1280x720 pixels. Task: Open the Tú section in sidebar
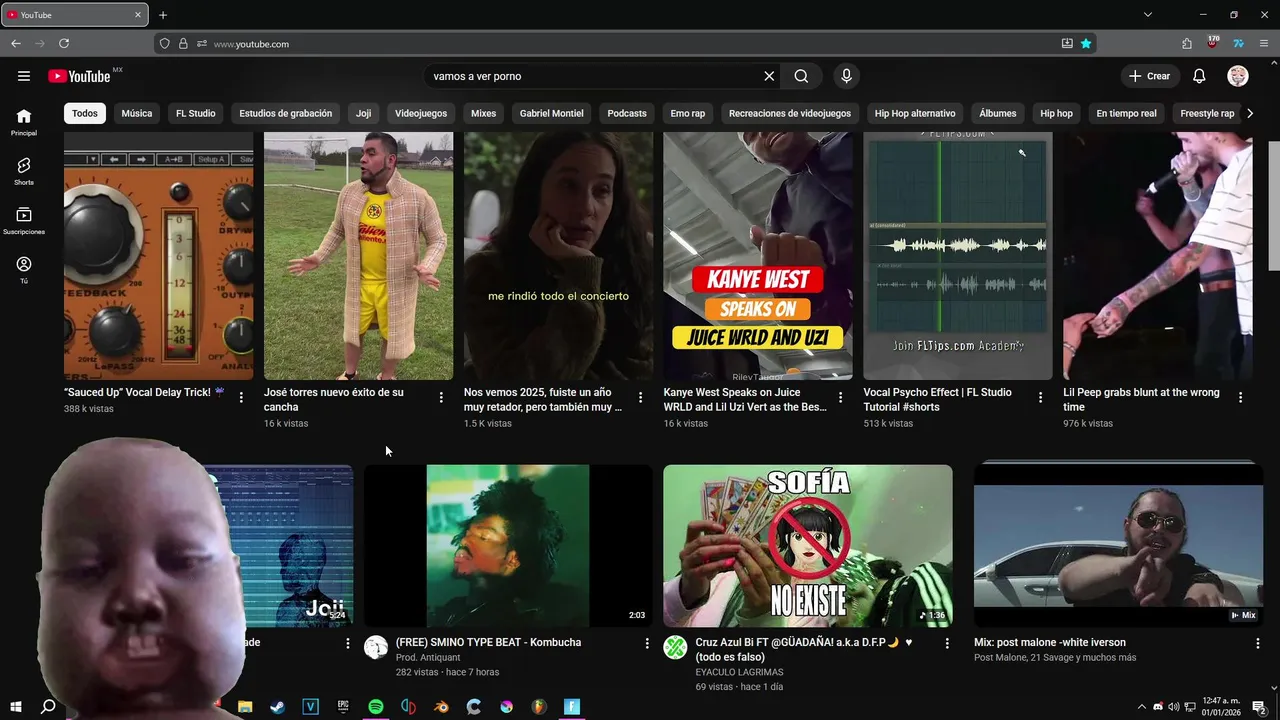[24, 270]
